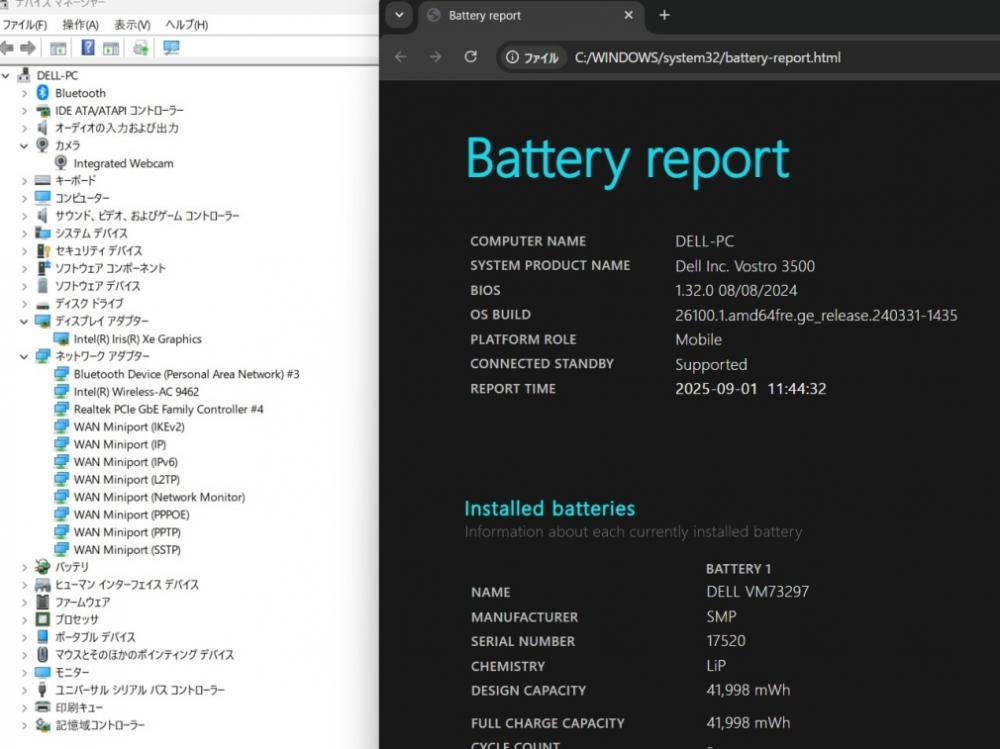
Task: Go forward in the browser
Action: click(436, 57)
